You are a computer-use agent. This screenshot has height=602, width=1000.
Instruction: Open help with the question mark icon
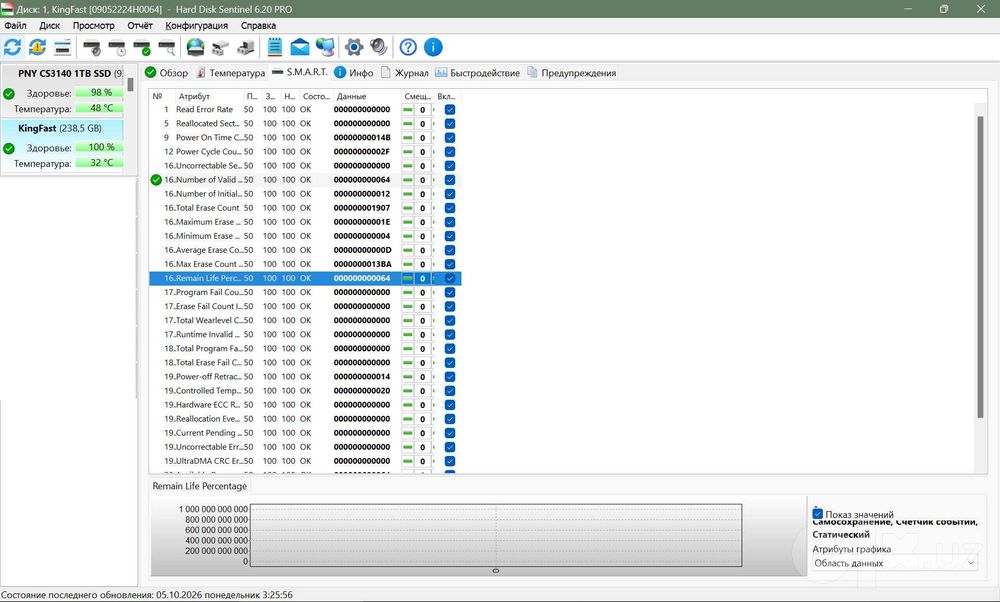point(408,47)
